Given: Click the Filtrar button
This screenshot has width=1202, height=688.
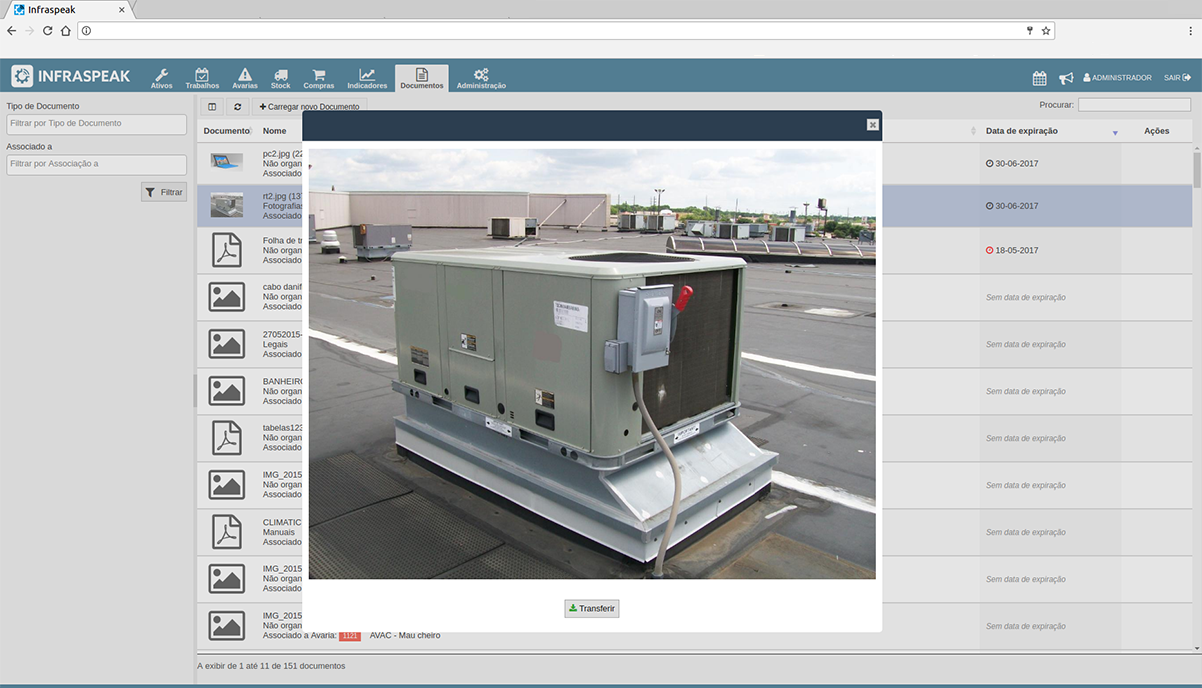Looking at the screenshot, I should [x=164, y=192].
